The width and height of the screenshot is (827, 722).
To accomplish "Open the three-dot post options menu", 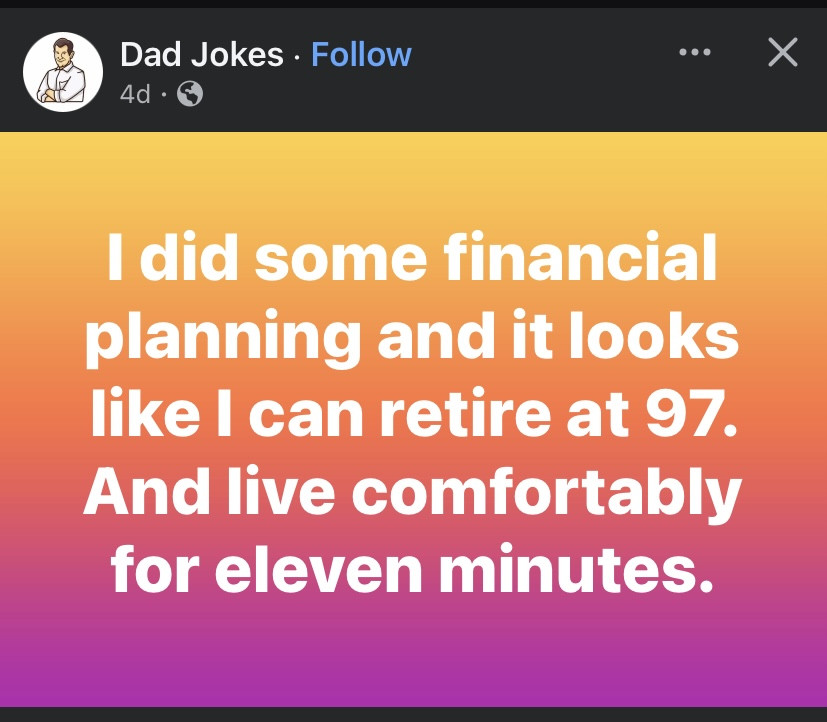I will 695,52.
